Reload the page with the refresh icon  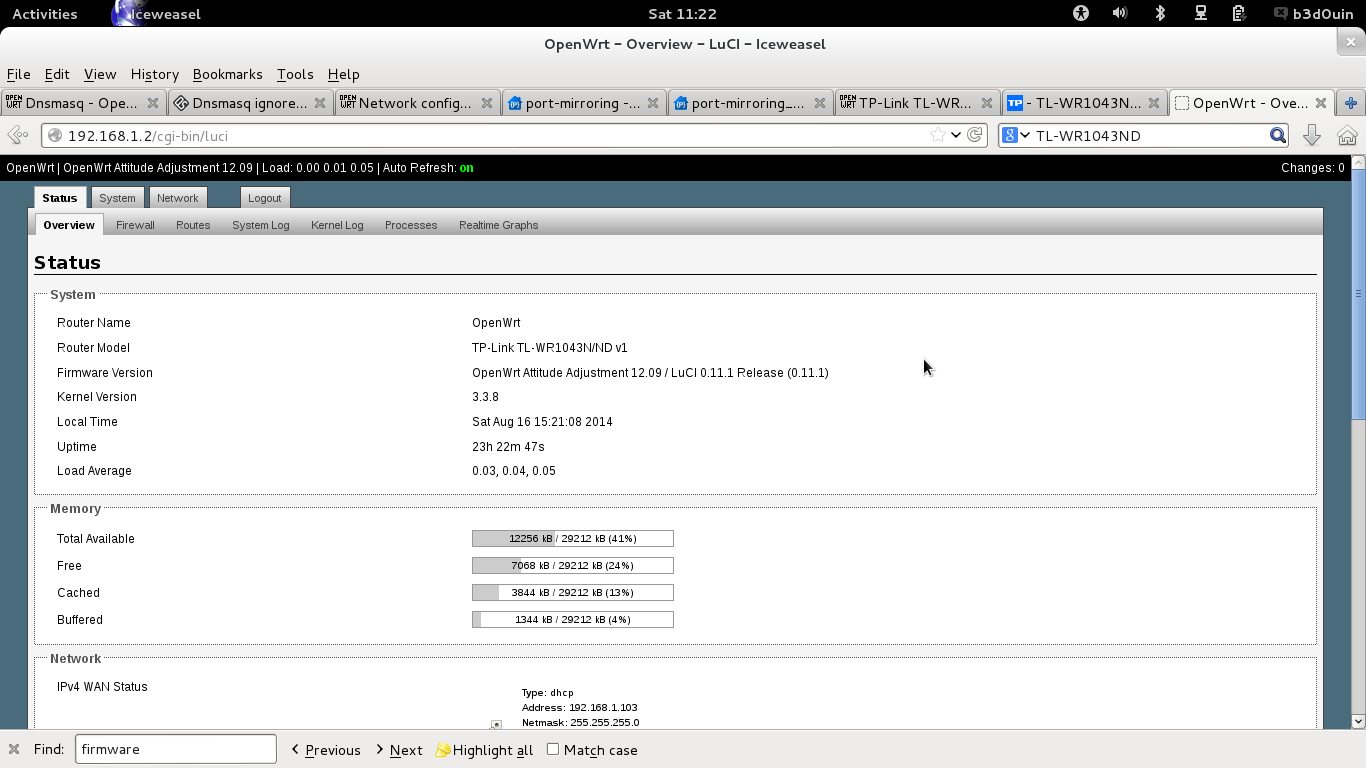click(x=975, y=135)
